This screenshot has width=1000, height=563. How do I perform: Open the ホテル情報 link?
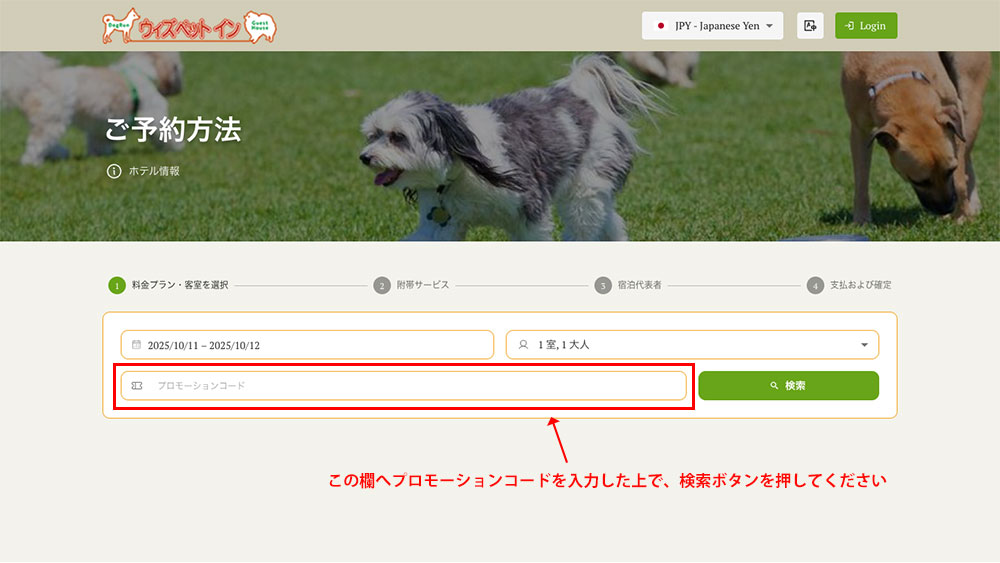pos(154,171)
